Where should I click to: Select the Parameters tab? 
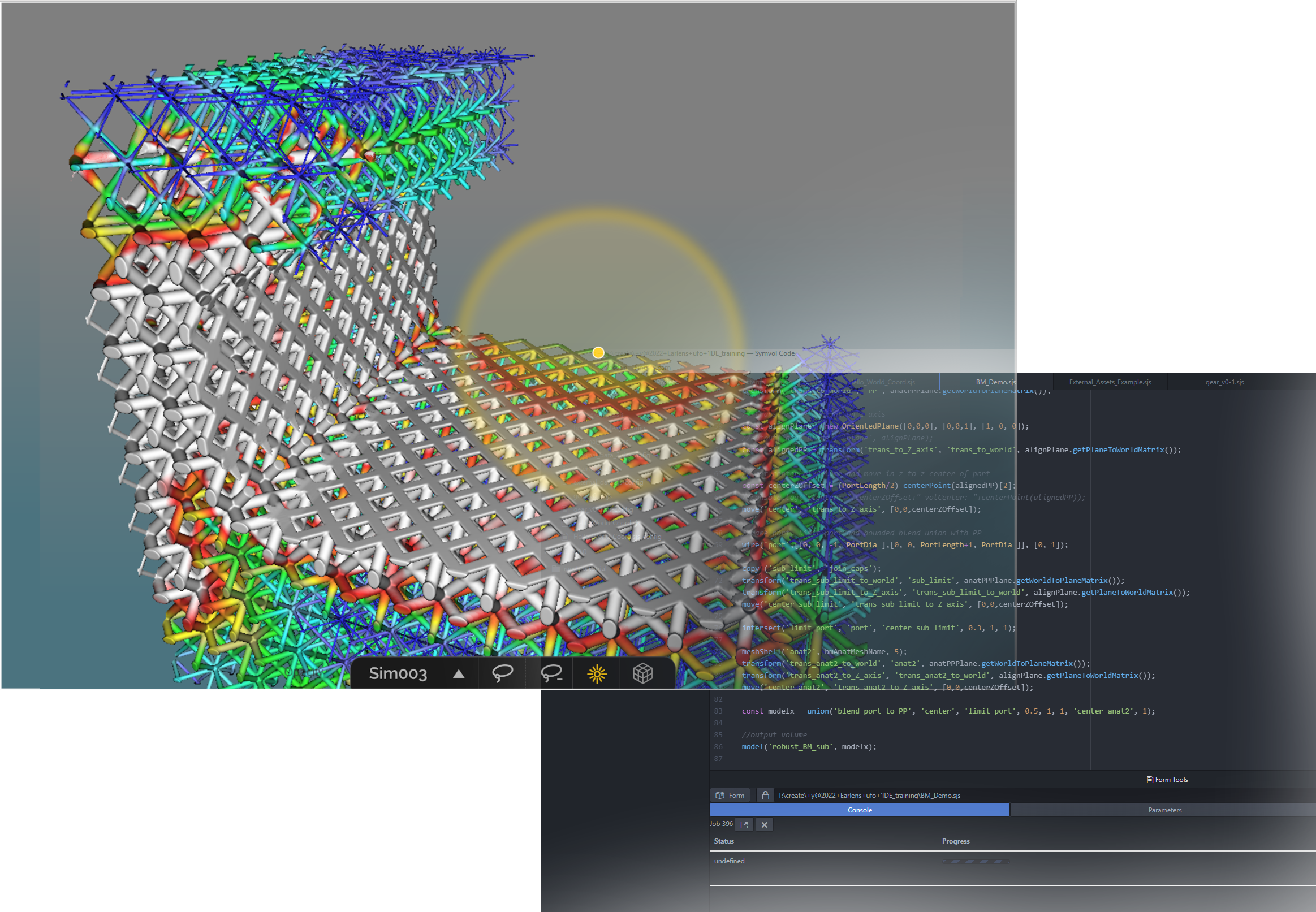pos(1164,810)
